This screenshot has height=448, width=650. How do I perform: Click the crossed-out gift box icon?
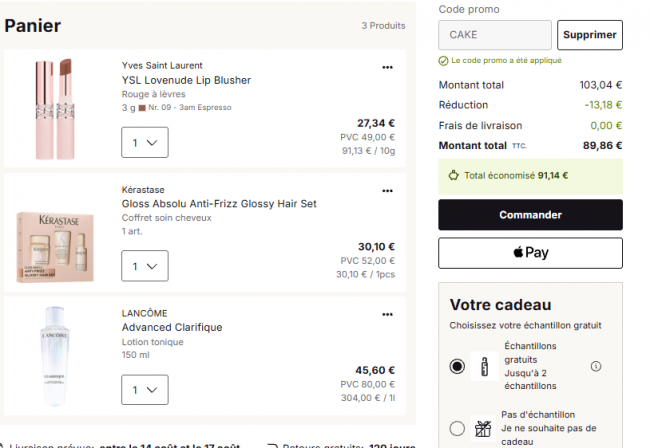pyautogui.click(x=483, y=429)
